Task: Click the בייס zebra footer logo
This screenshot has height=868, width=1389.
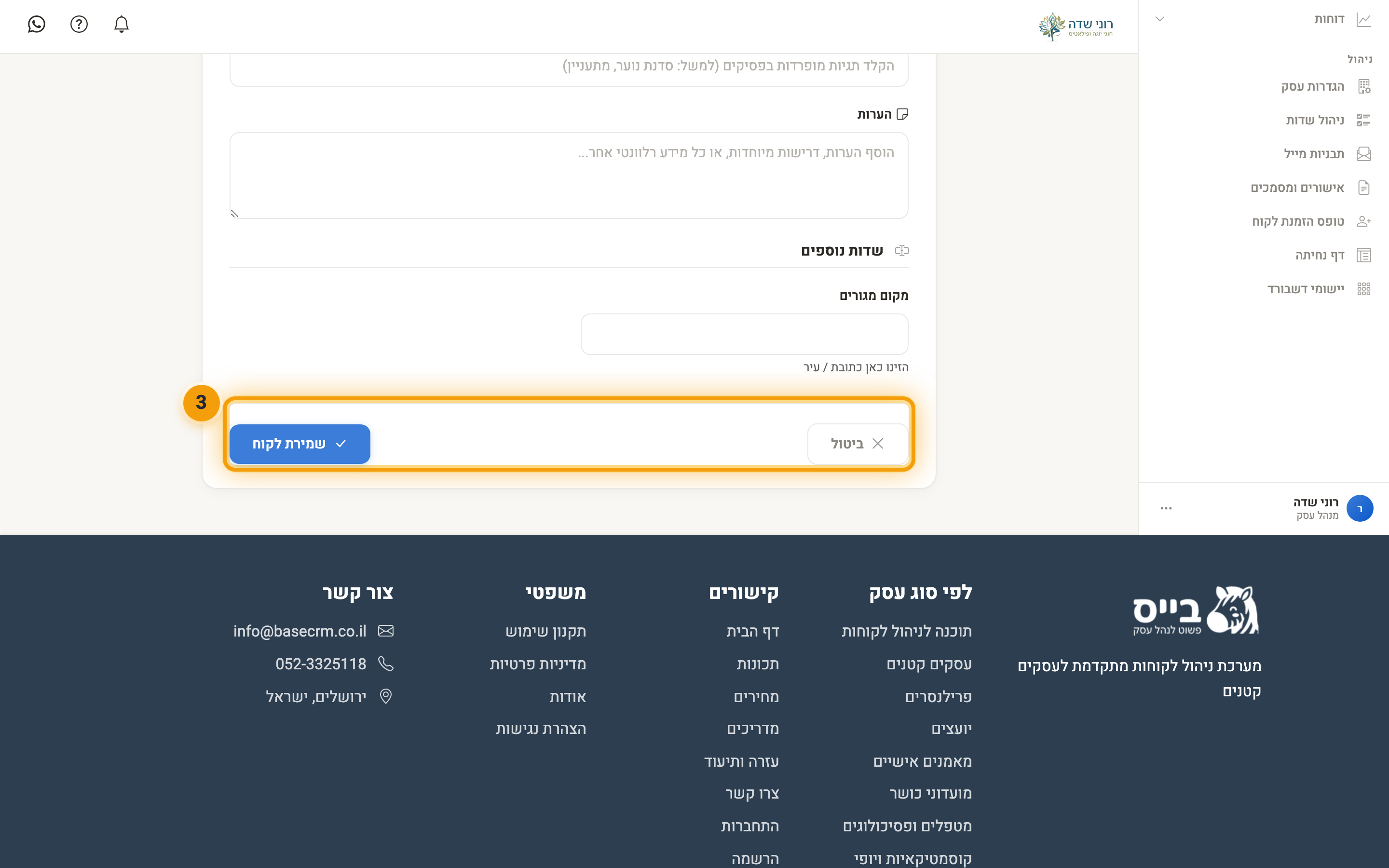Action: point(1196,610)
